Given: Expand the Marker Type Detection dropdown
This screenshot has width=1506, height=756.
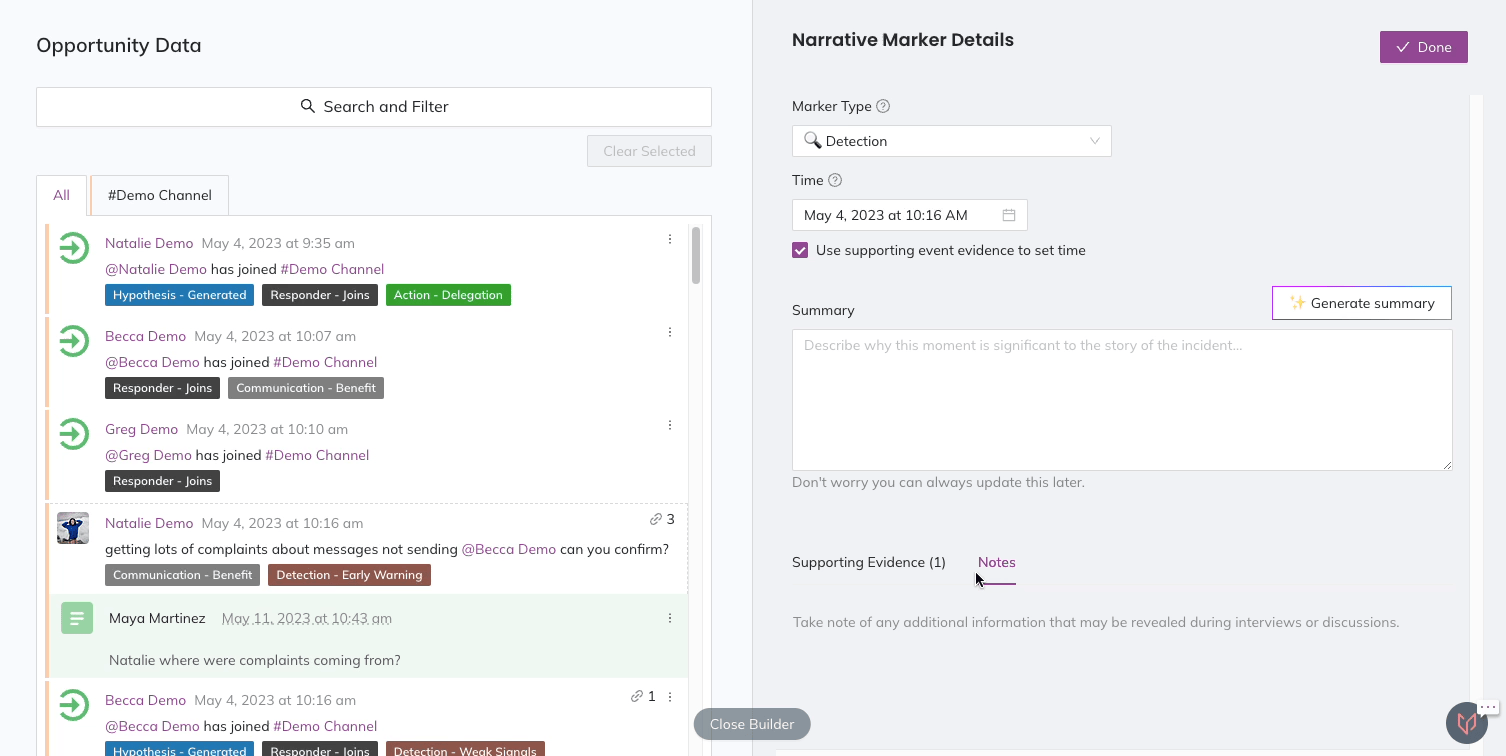Looking at the screenshot, I should point(951,141).
